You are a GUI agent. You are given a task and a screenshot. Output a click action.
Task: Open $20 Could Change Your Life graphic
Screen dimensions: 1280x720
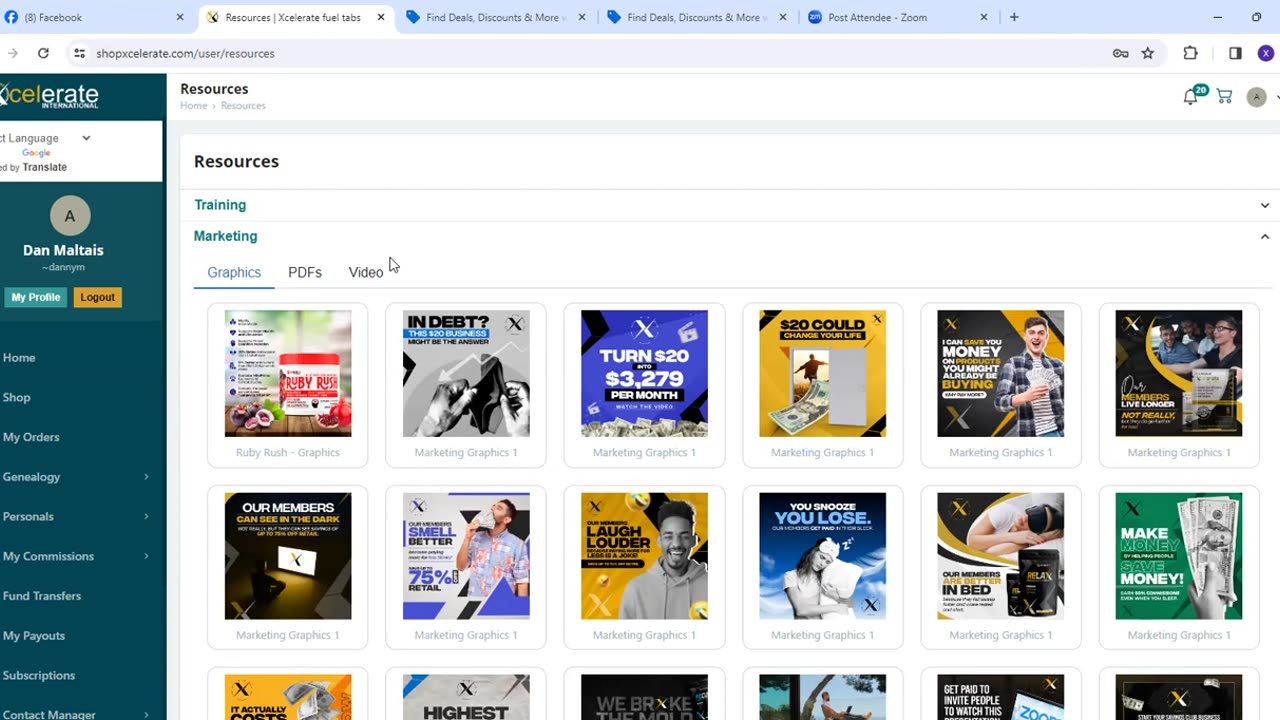pyautogui.click(x=822, y=373)
